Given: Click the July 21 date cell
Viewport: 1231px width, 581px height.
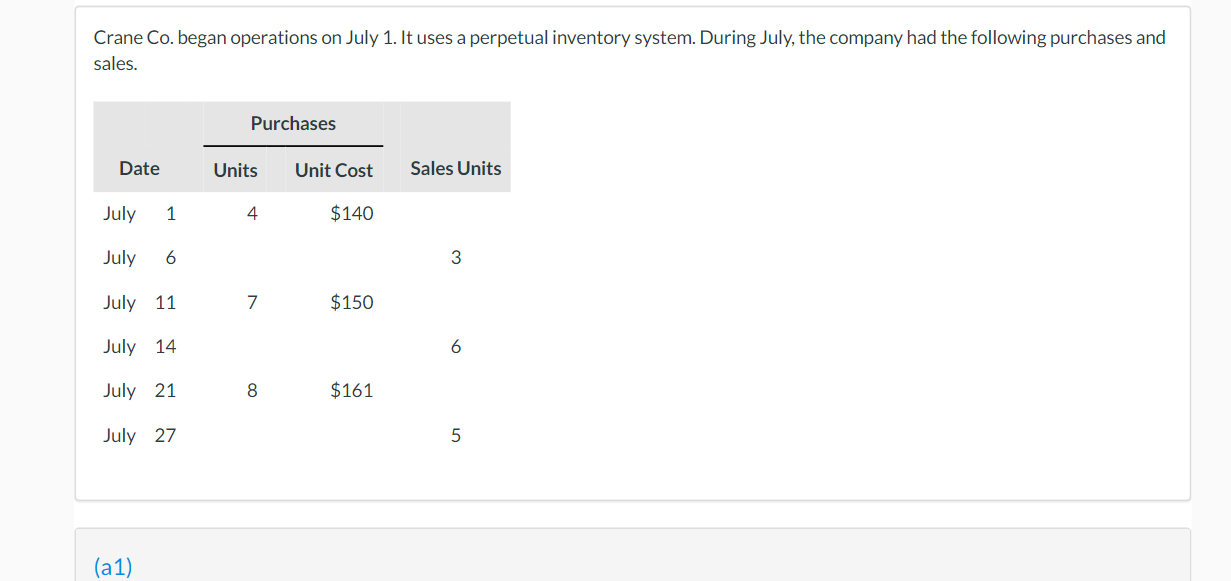Looking at the screenshot, I should [x=140, y=391].
